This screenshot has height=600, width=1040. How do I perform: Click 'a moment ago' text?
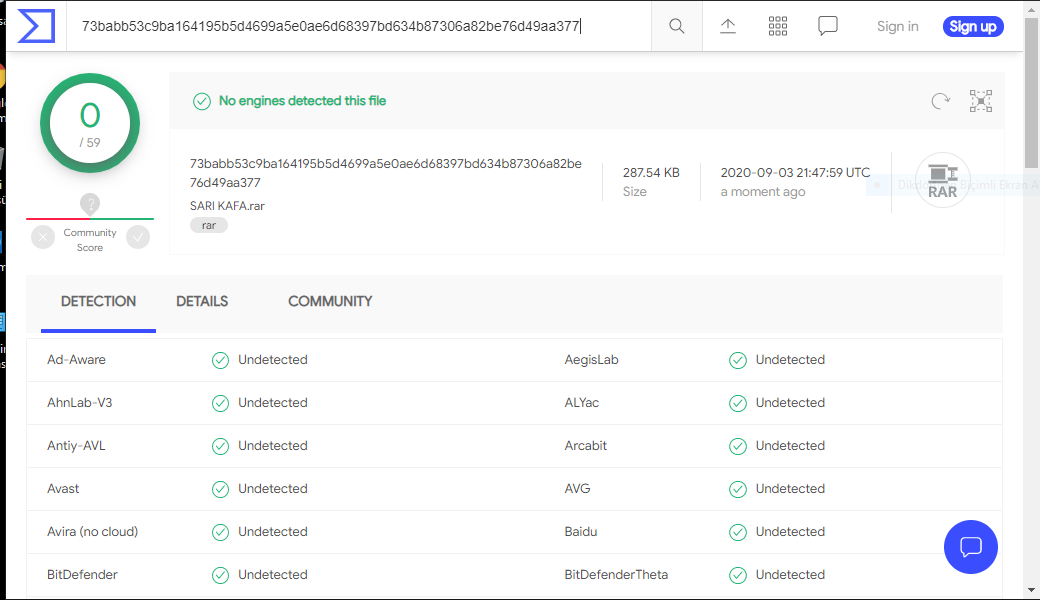[763, 192]
